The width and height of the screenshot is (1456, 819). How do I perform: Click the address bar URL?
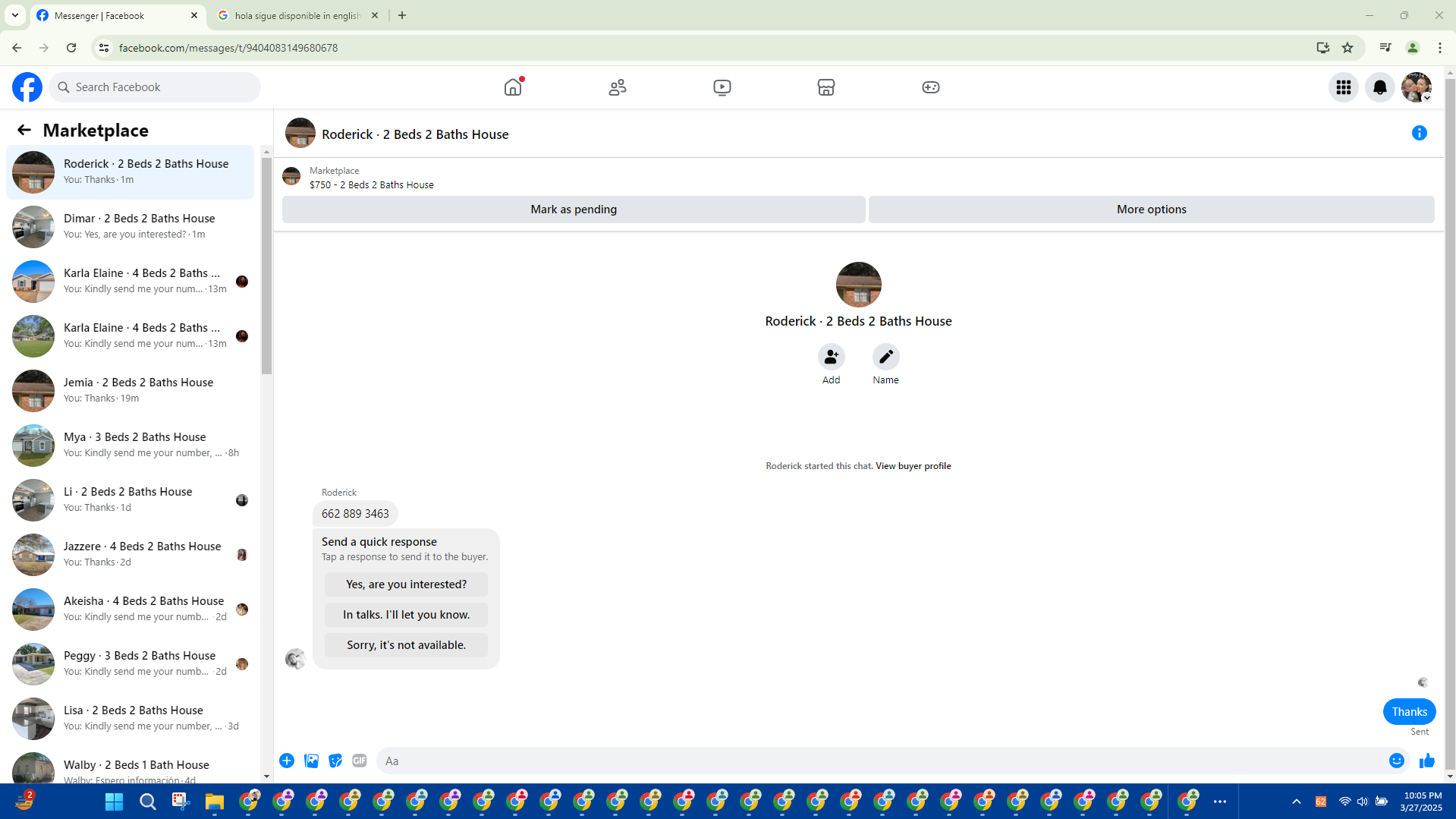point(228,48)
